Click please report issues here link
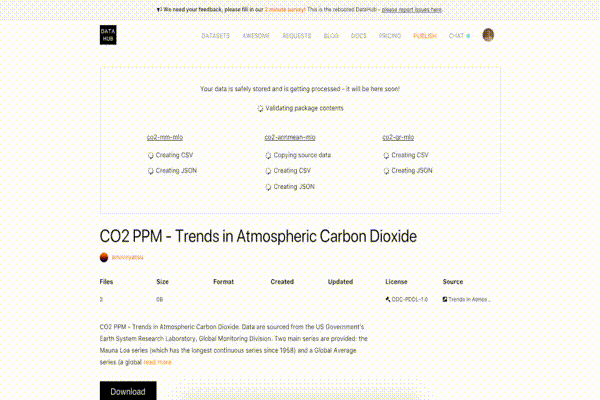The width and height of the screenshot is (600, 400). (412, 10)
